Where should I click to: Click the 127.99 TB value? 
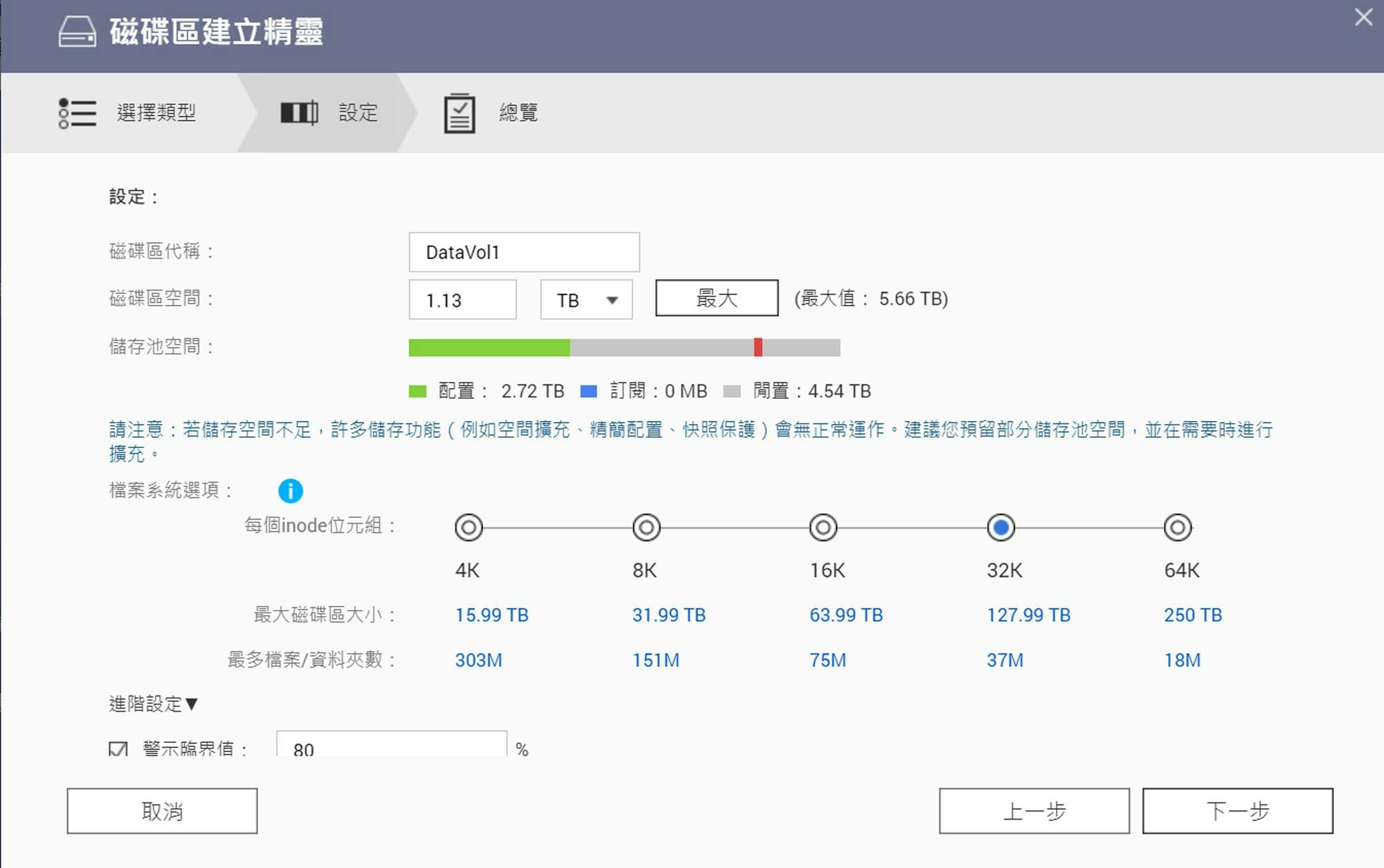[1028, 615]
